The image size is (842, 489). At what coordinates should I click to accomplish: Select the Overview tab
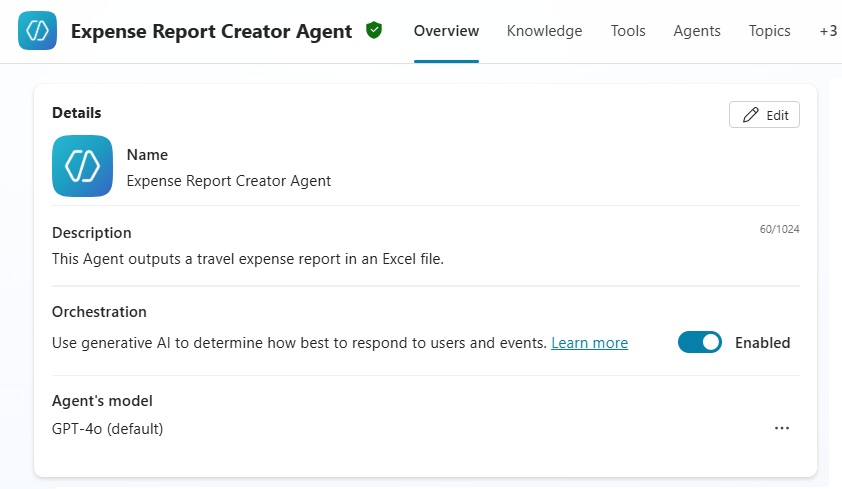click(x=446, y=31)
